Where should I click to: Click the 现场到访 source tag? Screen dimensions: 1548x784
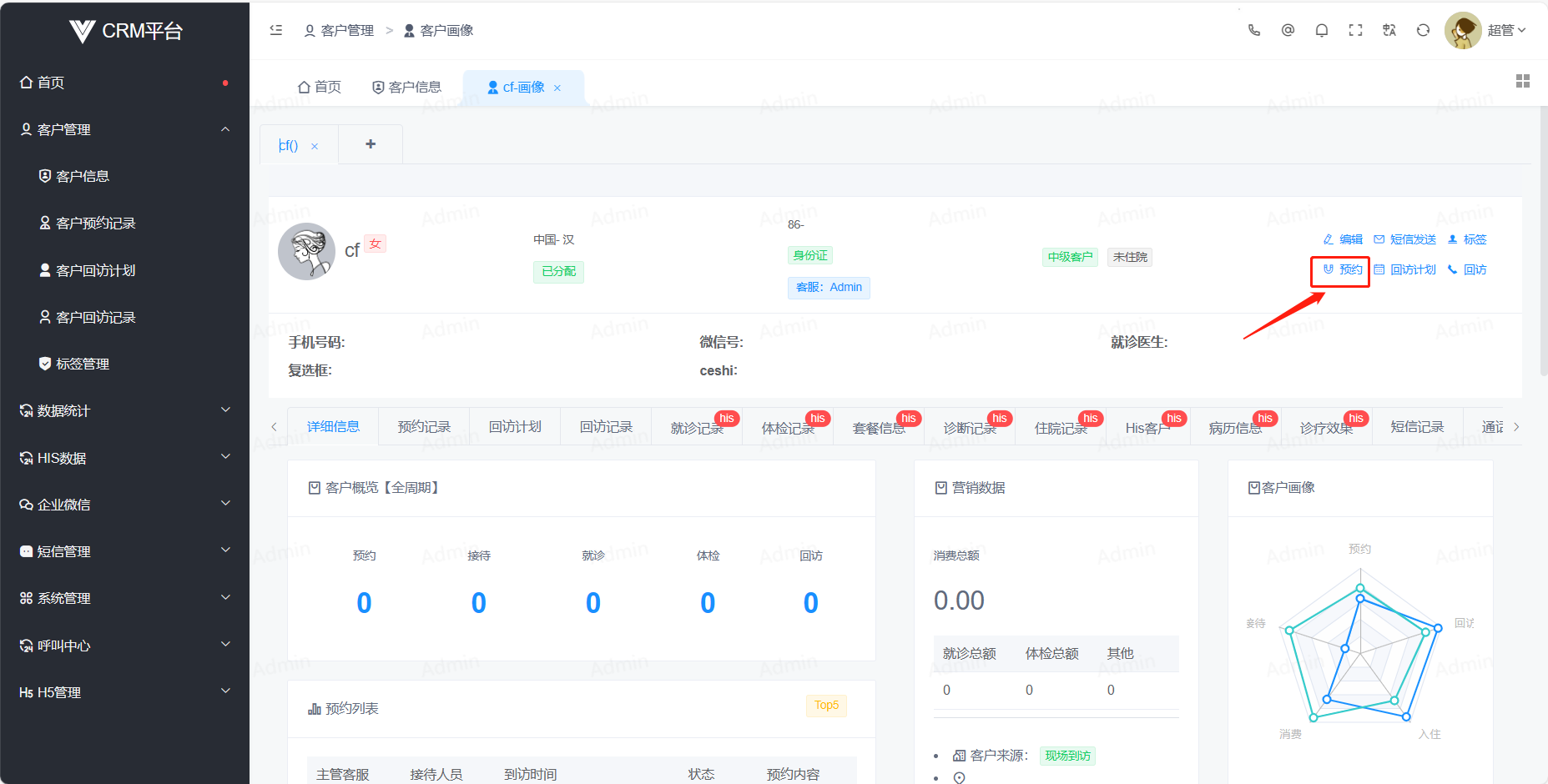pyautogui.click(x=1067, y=756)
